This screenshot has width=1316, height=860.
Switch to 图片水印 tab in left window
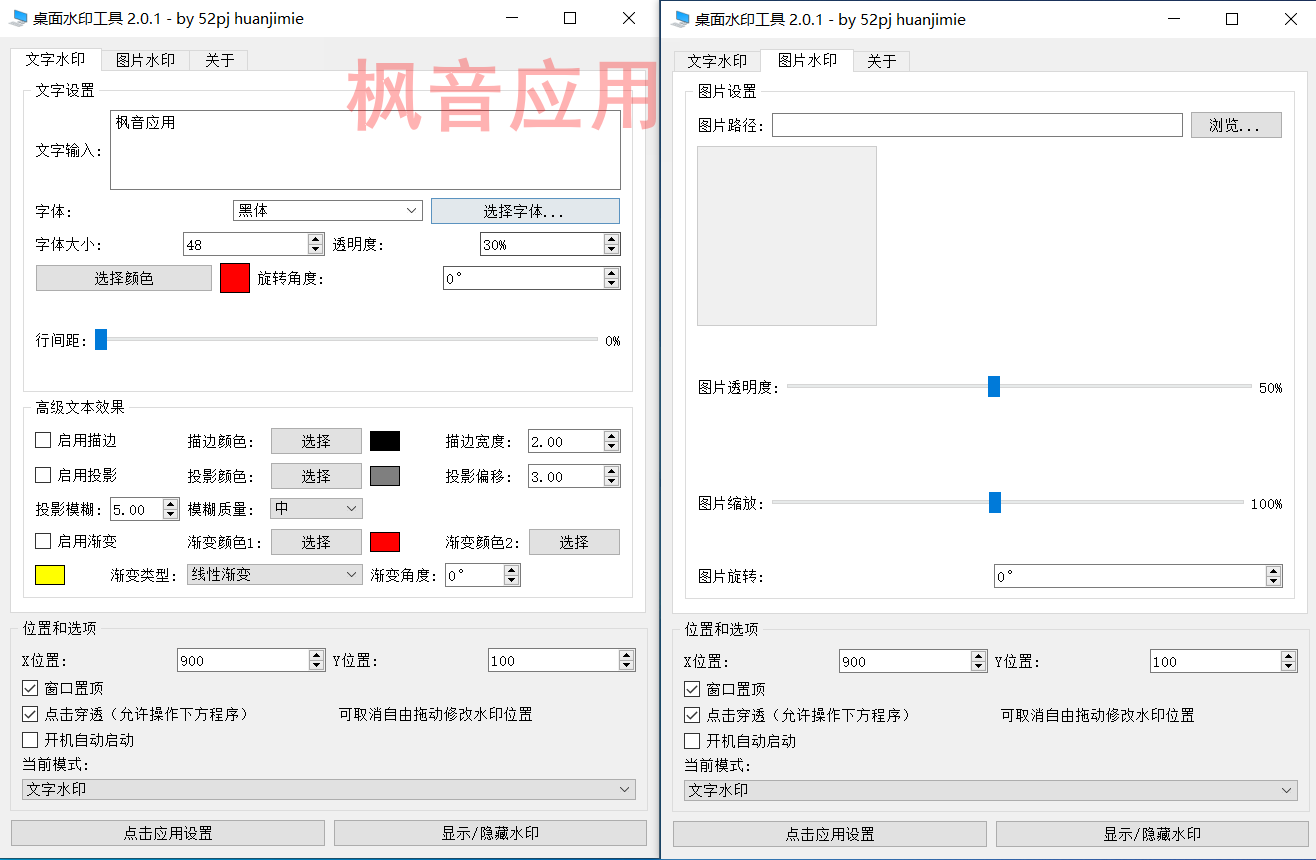(x=145, y=60)
